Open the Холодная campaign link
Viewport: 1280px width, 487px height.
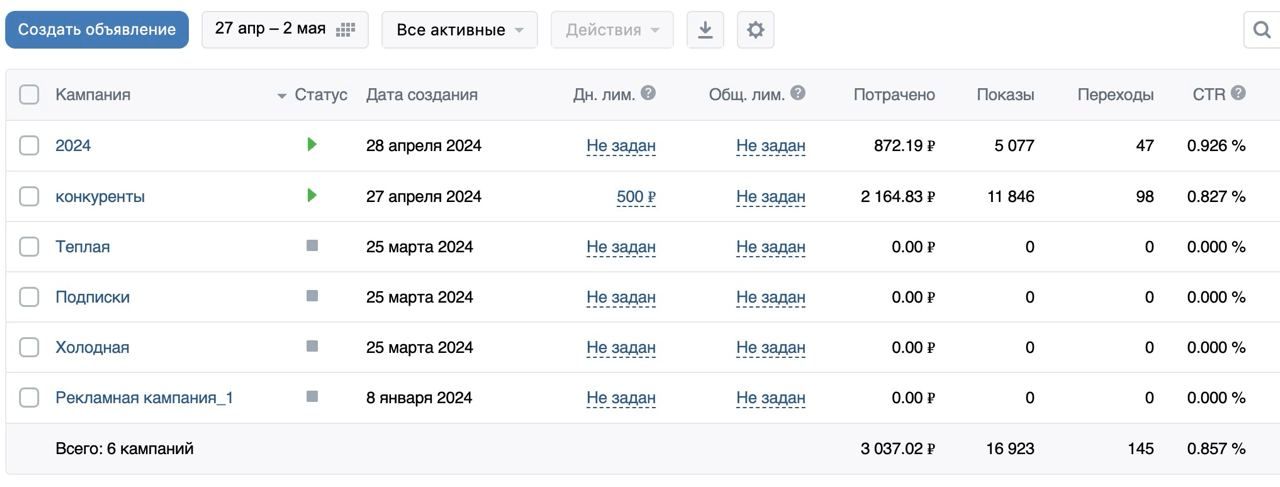click(92, 347)
